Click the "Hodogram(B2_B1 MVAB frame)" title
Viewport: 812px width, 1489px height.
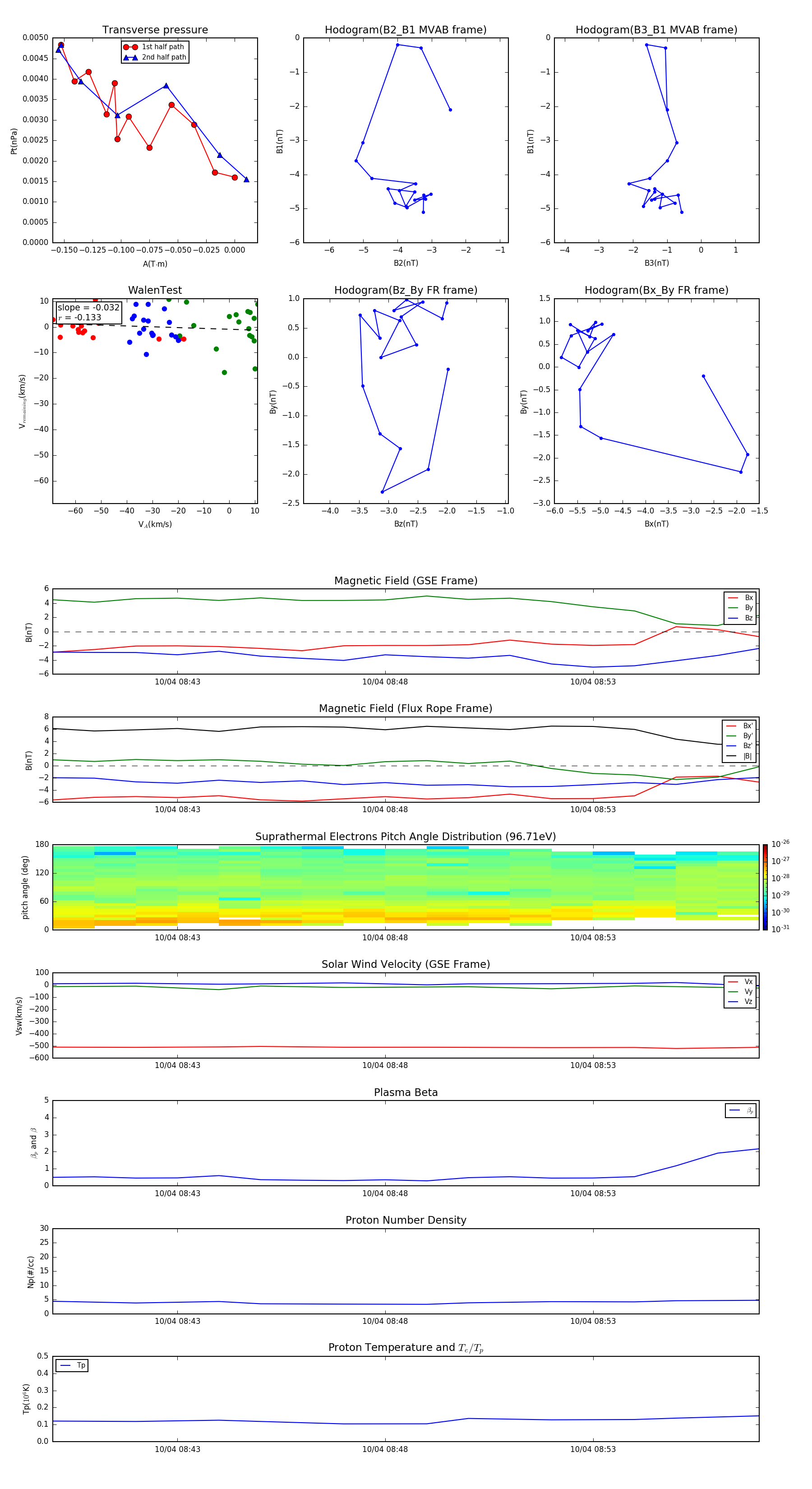coord(406,30)
